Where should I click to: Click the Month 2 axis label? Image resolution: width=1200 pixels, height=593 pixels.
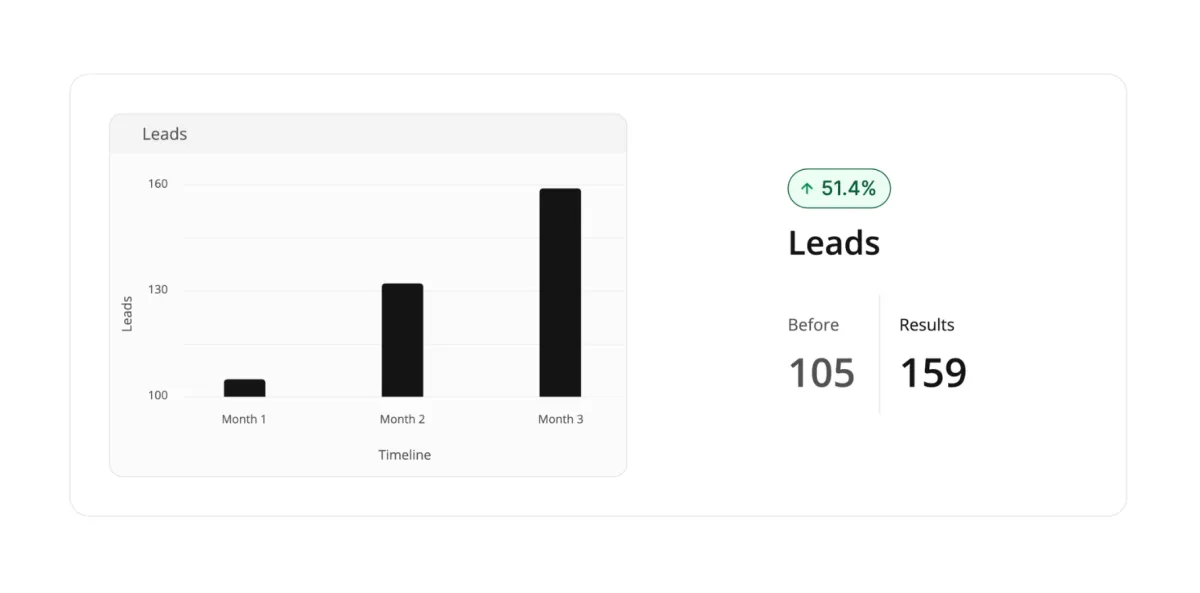402,419
